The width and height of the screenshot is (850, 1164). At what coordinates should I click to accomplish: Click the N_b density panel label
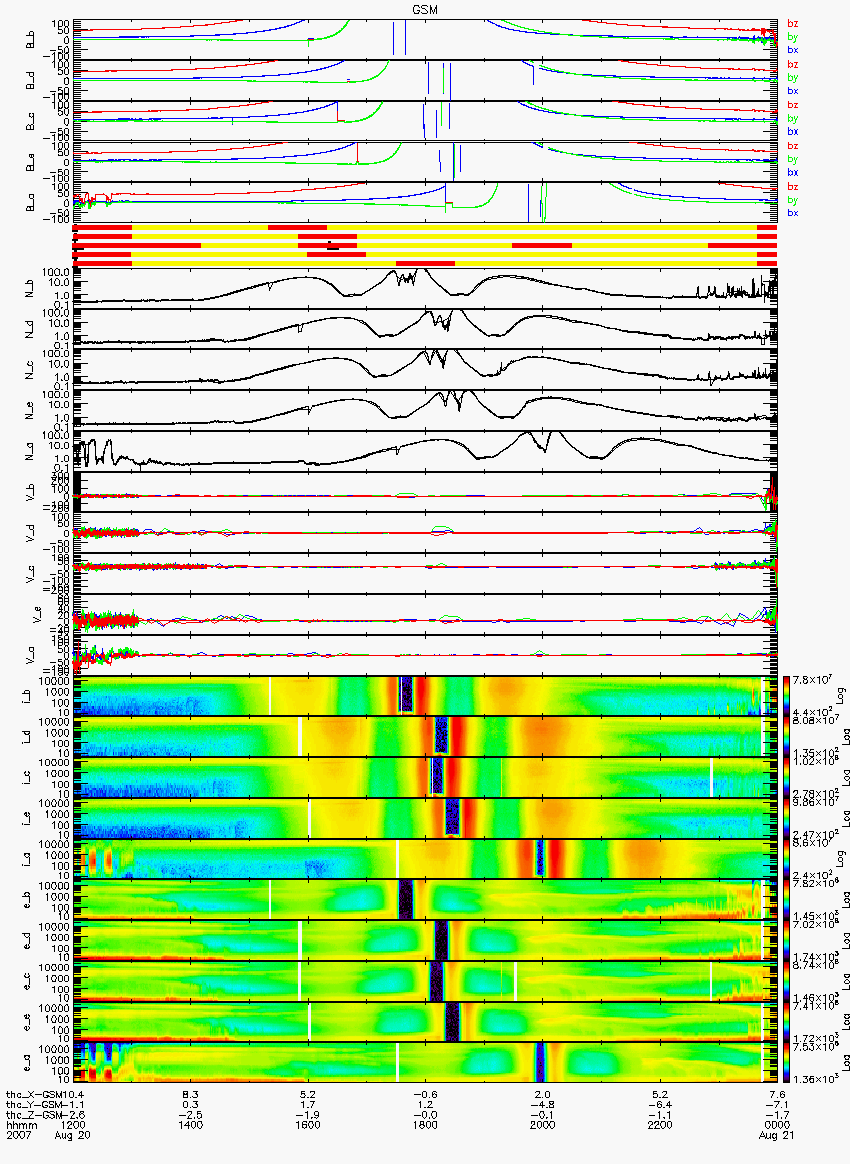click(x=30, y=288)
